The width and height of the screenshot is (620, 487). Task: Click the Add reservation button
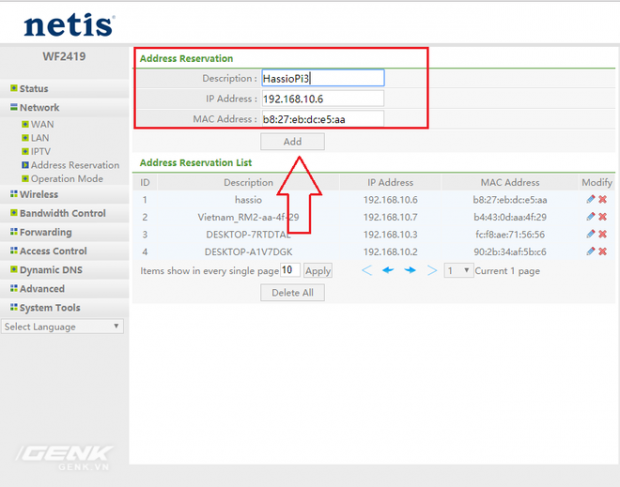point(292,142)
